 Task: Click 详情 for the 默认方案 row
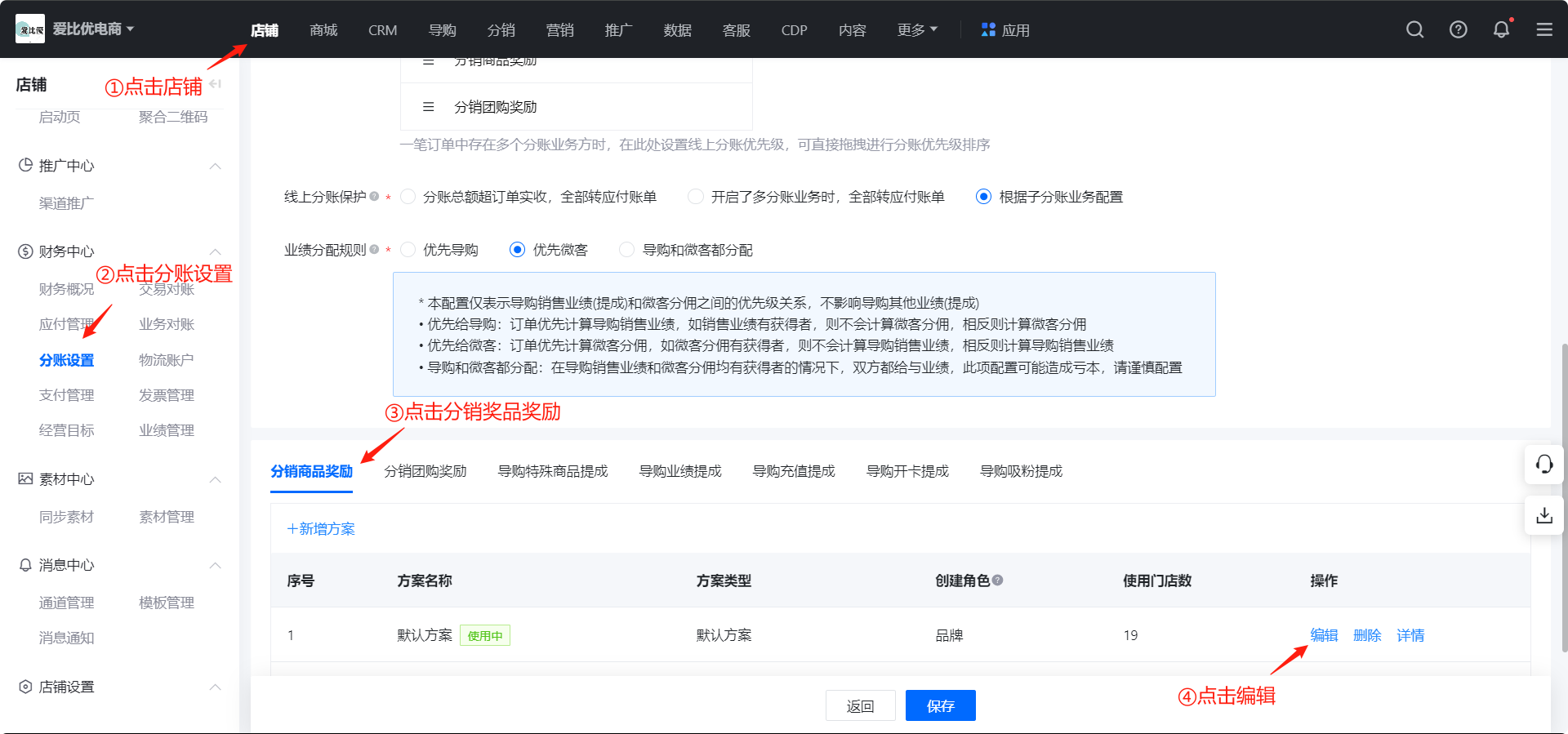1410,635
